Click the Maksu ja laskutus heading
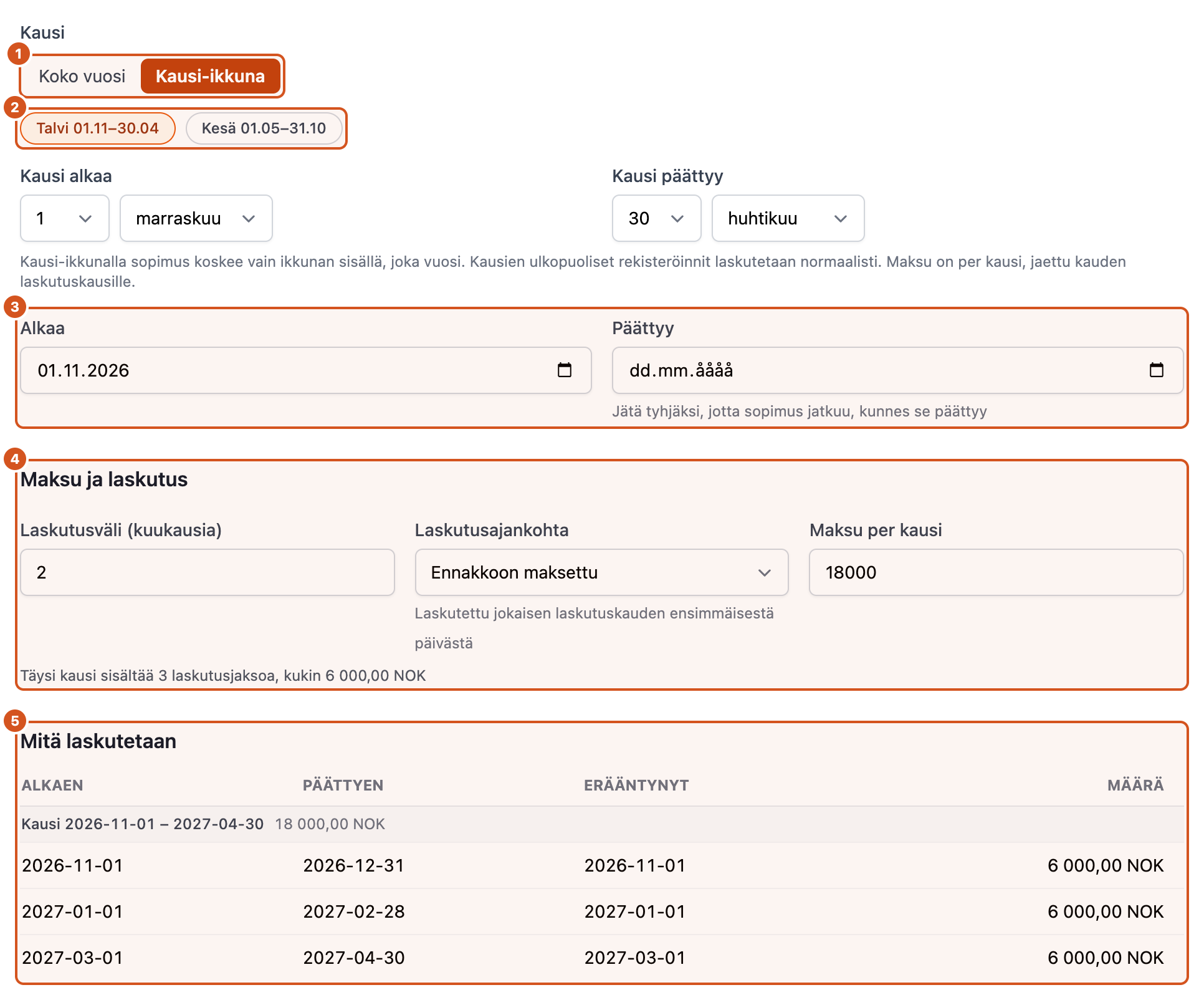The width and height of the screenshot is (1204, 1000). (104, 479)
